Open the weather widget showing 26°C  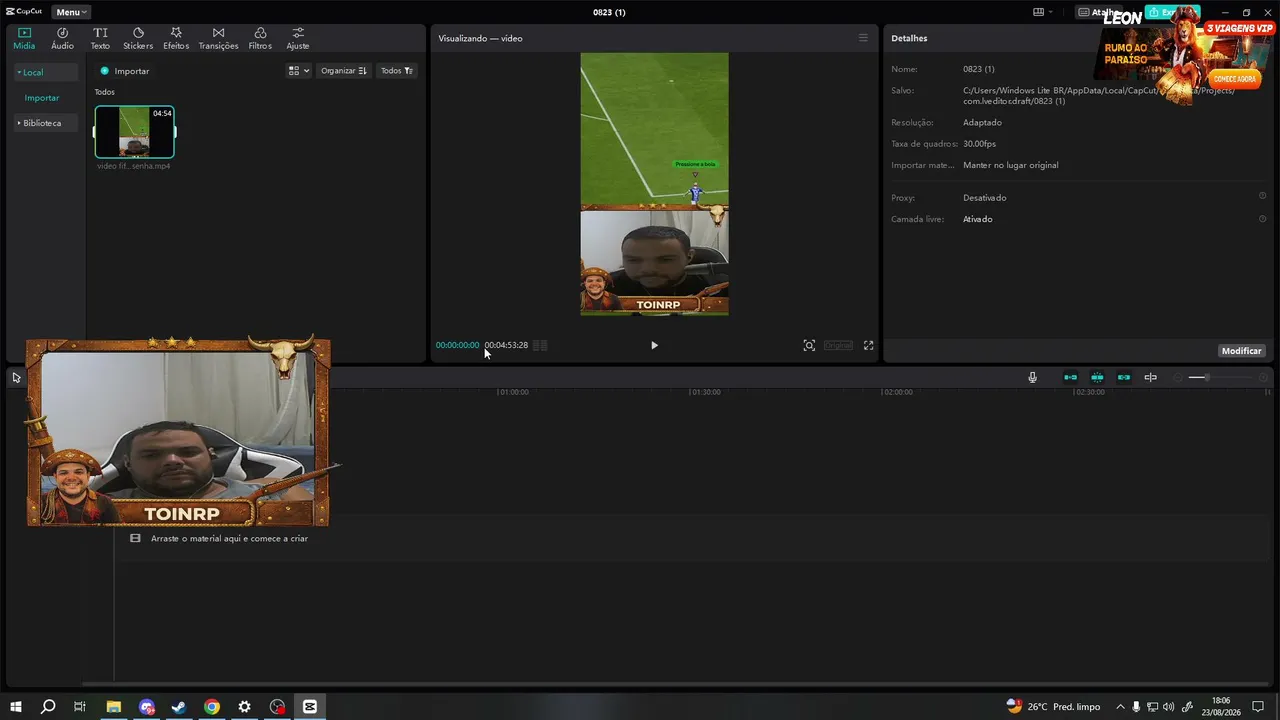[1053, 707]
